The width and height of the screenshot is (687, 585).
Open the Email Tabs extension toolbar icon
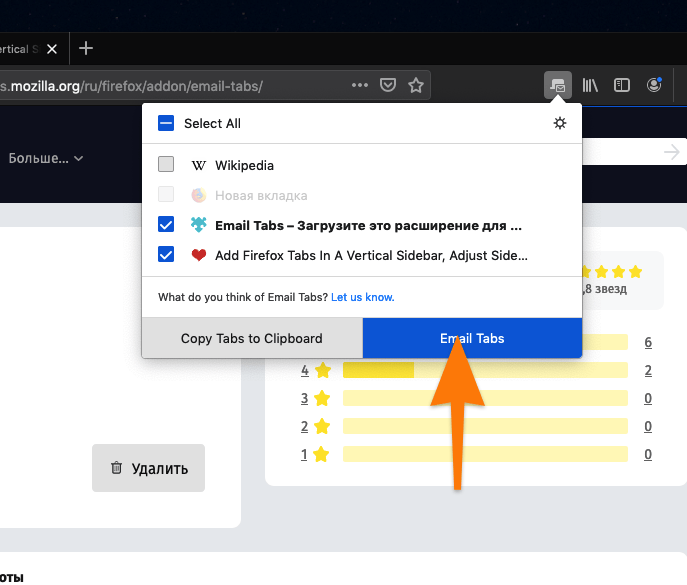click(x=558, y=85)
